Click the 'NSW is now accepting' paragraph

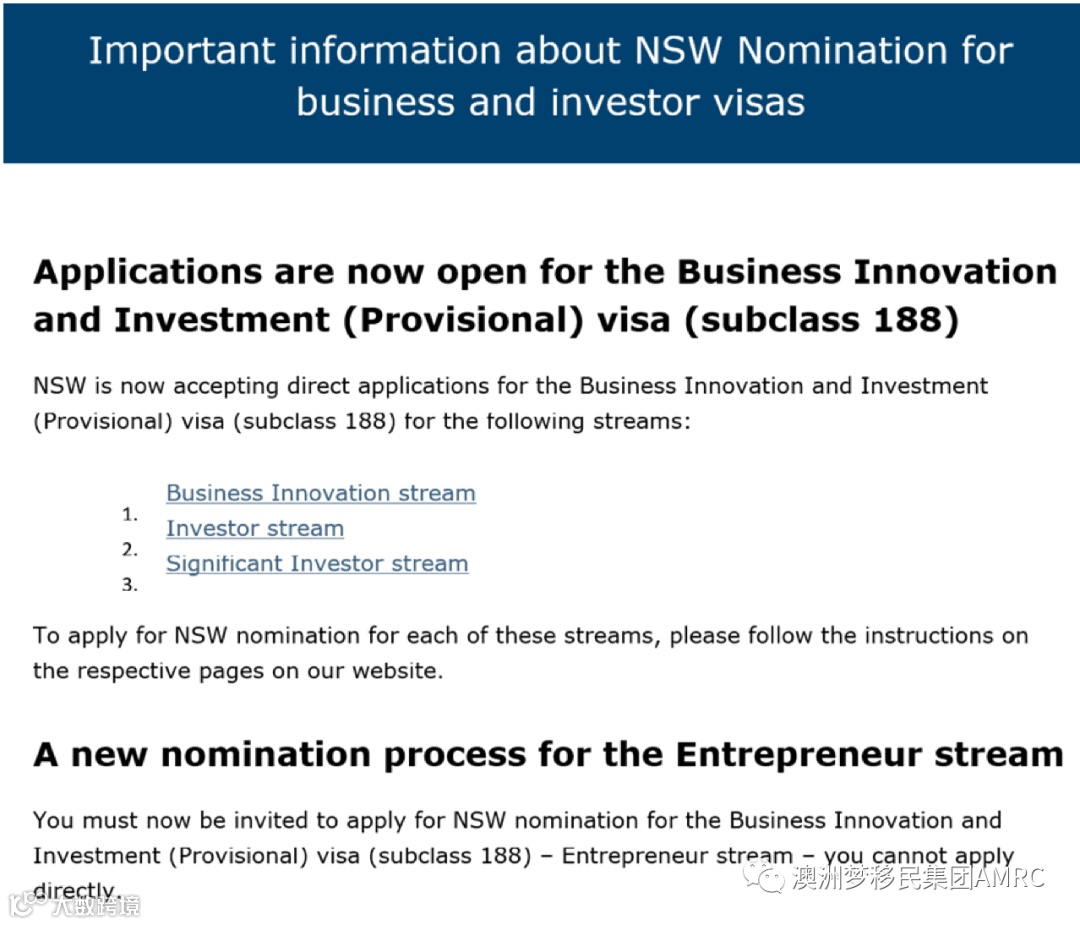(510, 404)
